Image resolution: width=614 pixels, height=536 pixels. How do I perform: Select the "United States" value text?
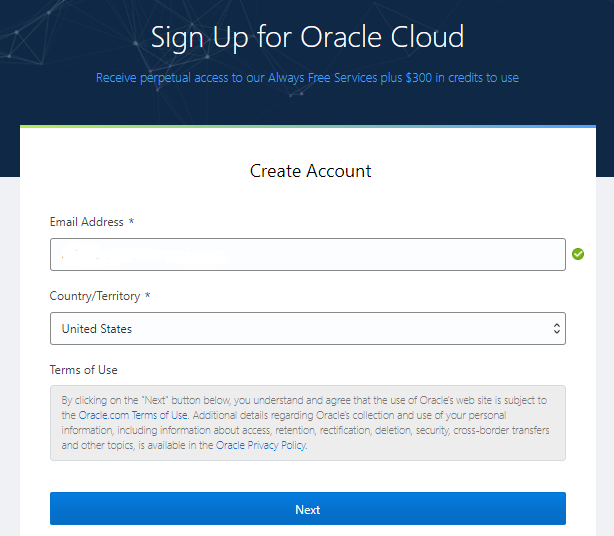pos(97,328)
